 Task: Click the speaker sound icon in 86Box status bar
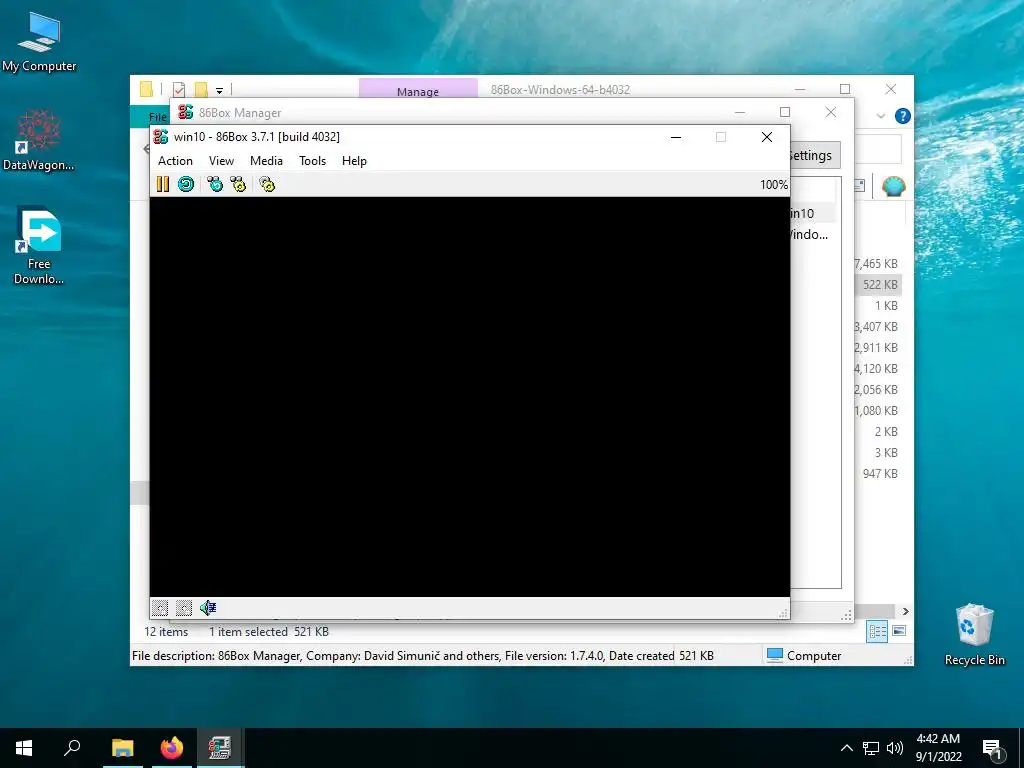[208, 608]
